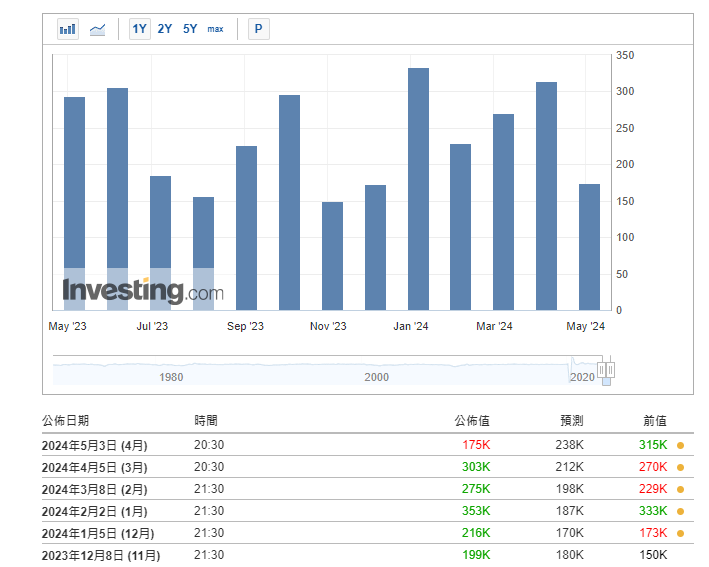
Task: Select the 2Y time range
Action: (x=165, y=29)
